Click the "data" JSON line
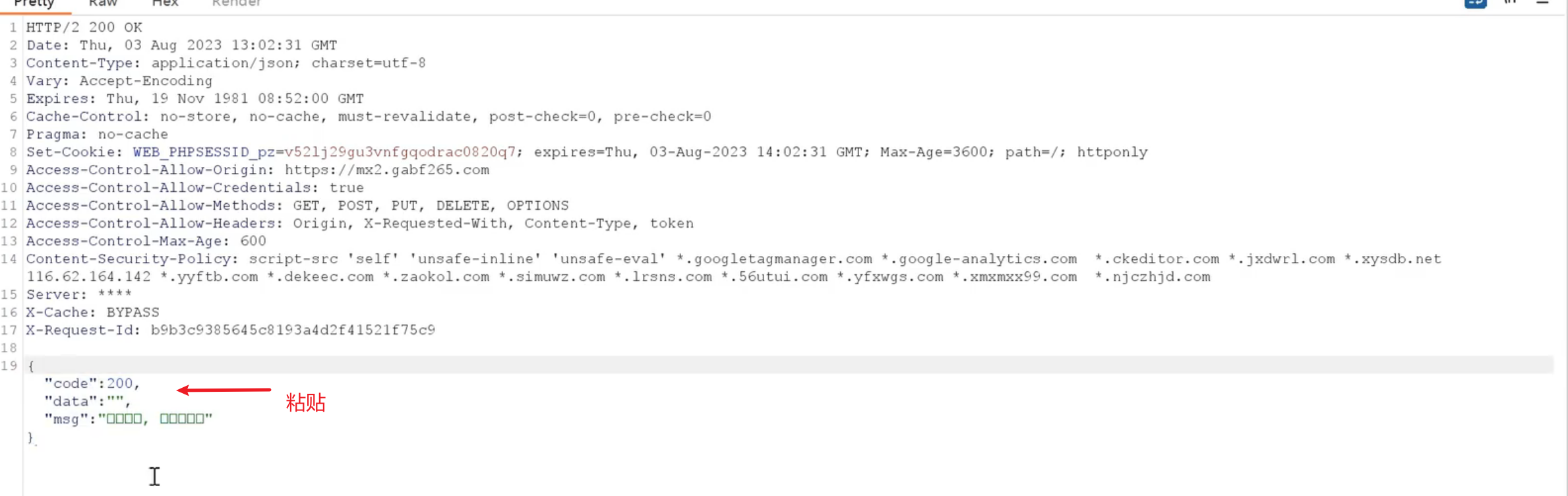1568x496 pixels. (86, 401)
